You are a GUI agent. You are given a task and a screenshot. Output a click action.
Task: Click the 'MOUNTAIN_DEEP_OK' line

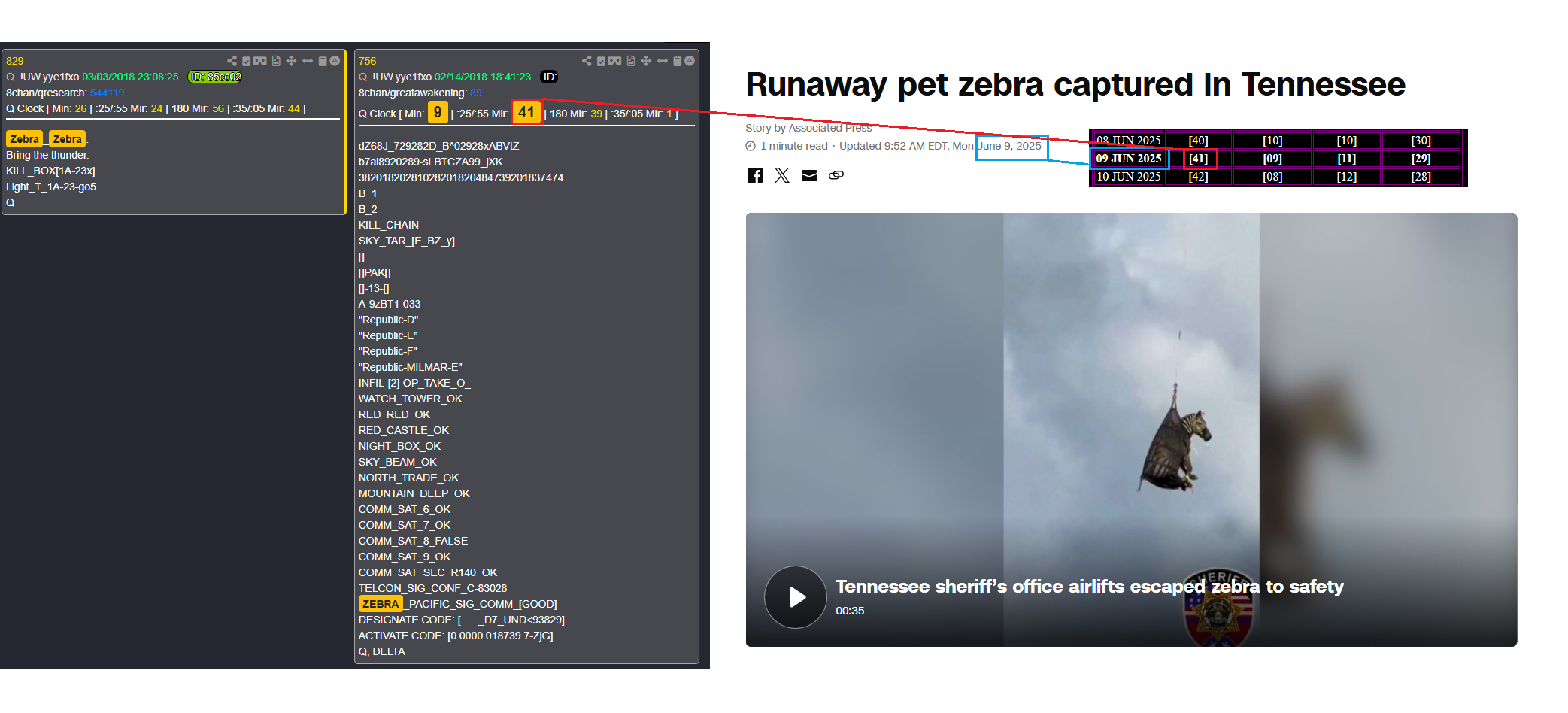(414, 493)
